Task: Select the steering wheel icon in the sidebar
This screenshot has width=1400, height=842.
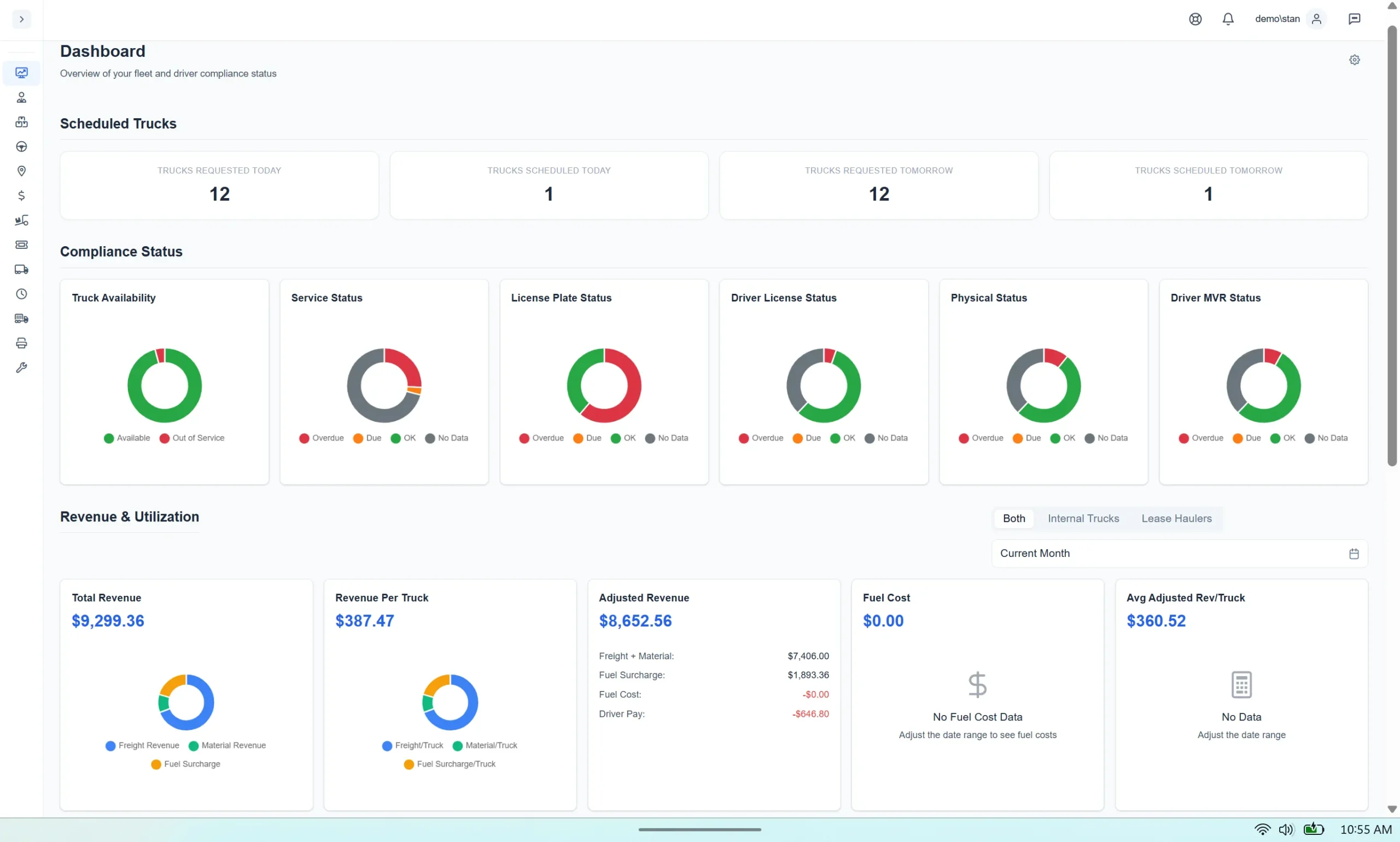Action: (21, 147)
